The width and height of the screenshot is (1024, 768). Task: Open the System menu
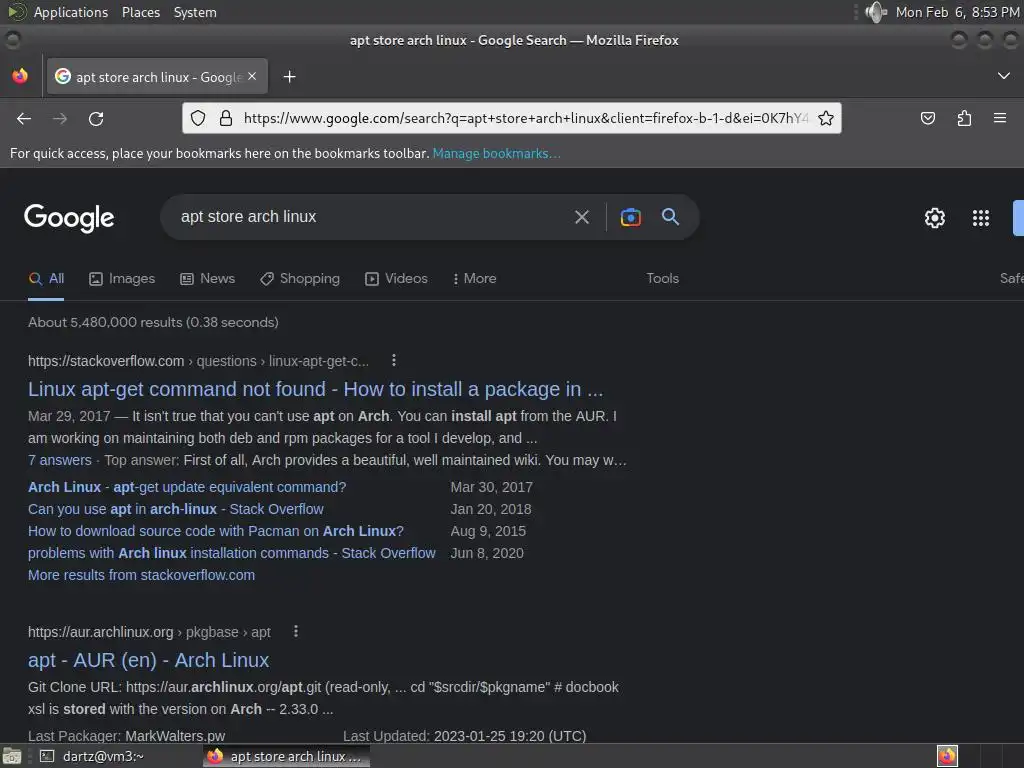tap(195, 12)
